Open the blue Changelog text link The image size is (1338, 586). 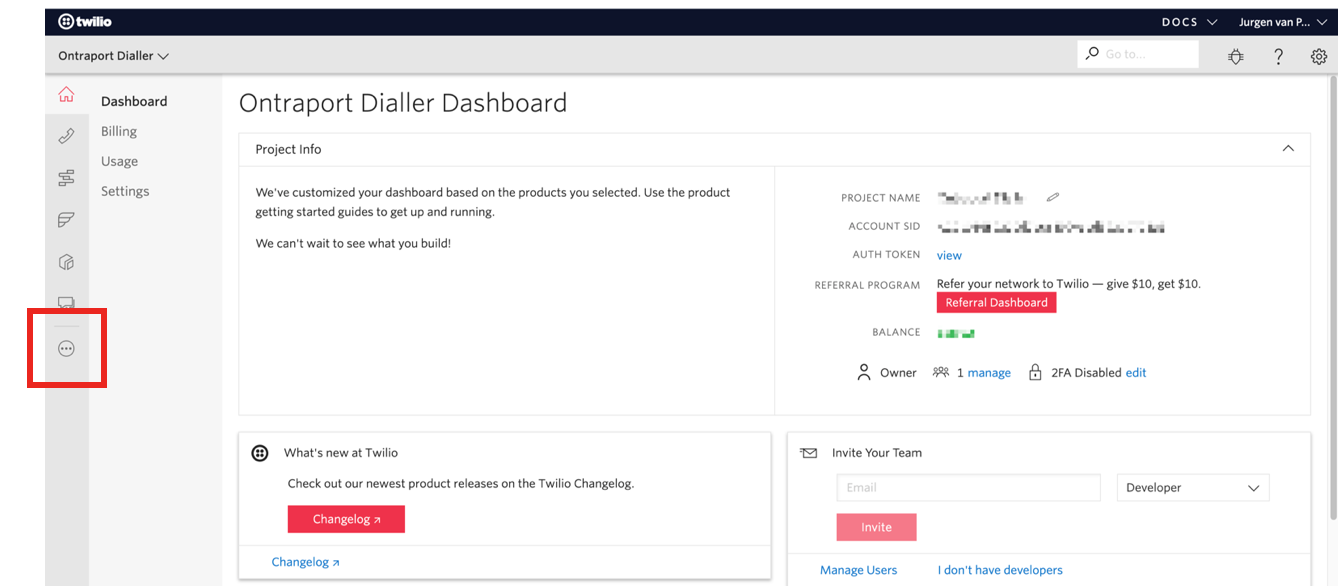point(305,562)
